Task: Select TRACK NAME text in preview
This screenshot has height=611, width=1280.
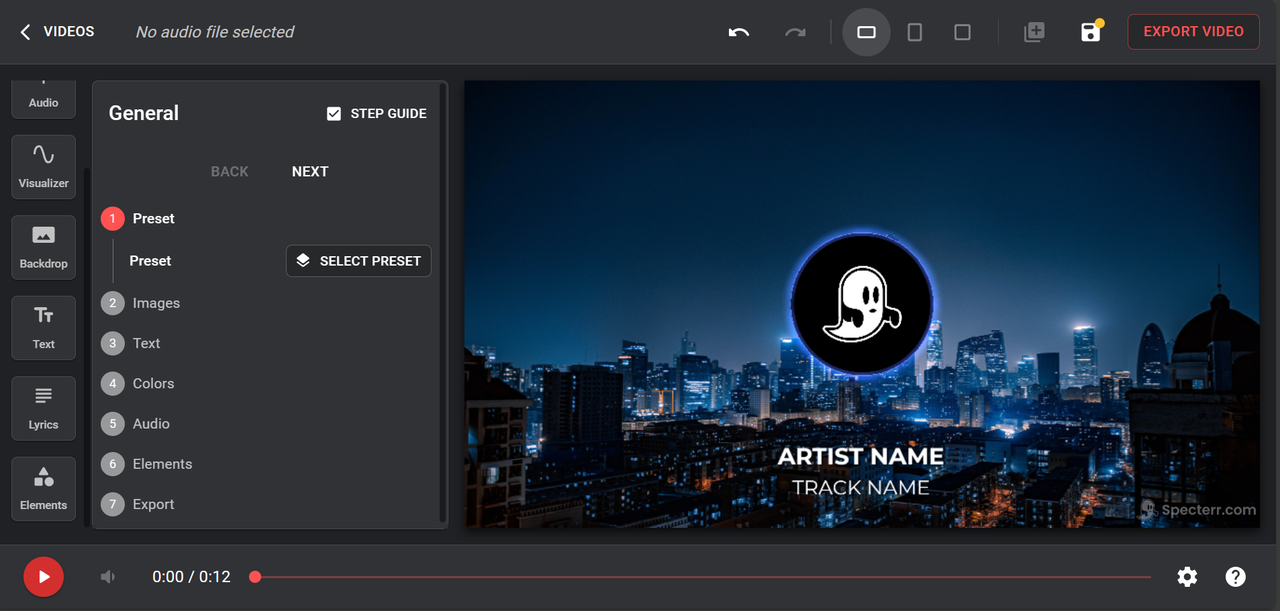Action: click(861, 488)
